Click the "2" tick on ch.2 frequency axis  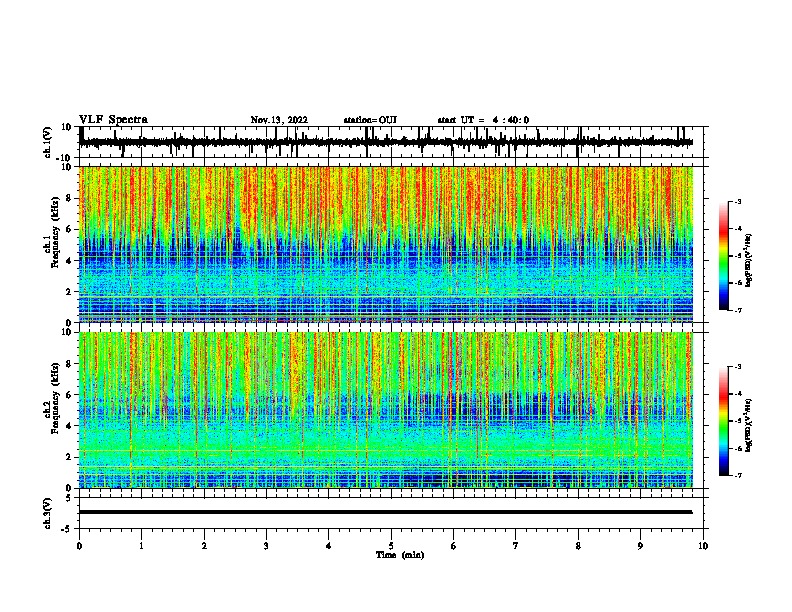[70, 457]
